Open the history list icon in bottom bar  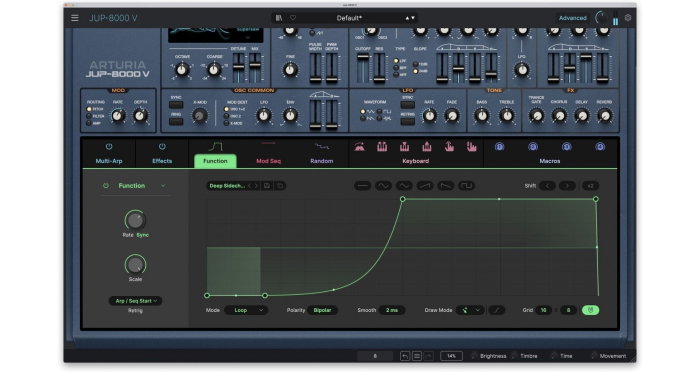point(417,356)
